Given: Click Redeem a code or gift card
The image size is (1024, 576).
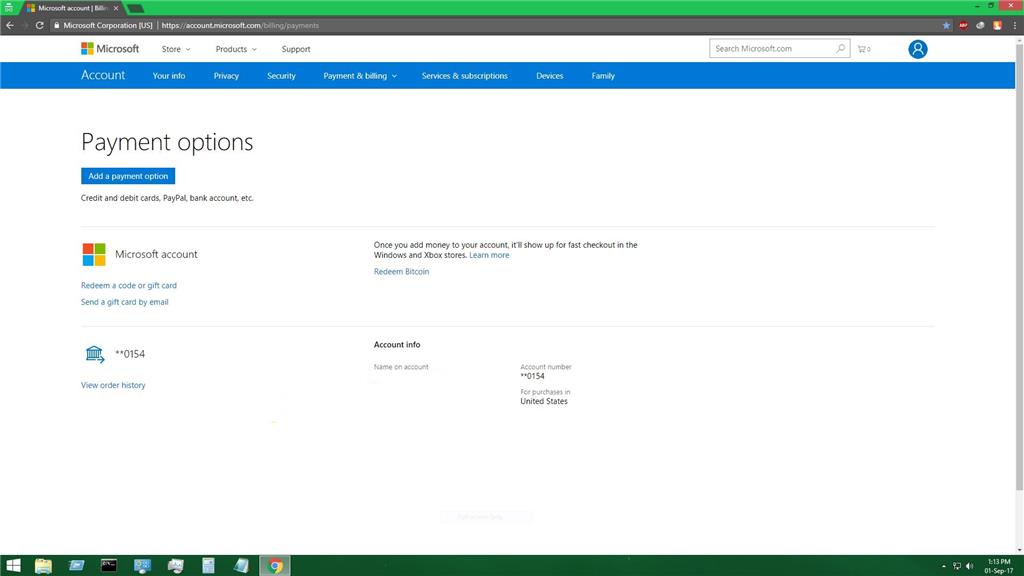Looking at the screenshot, I should click(x=129, y=285).
